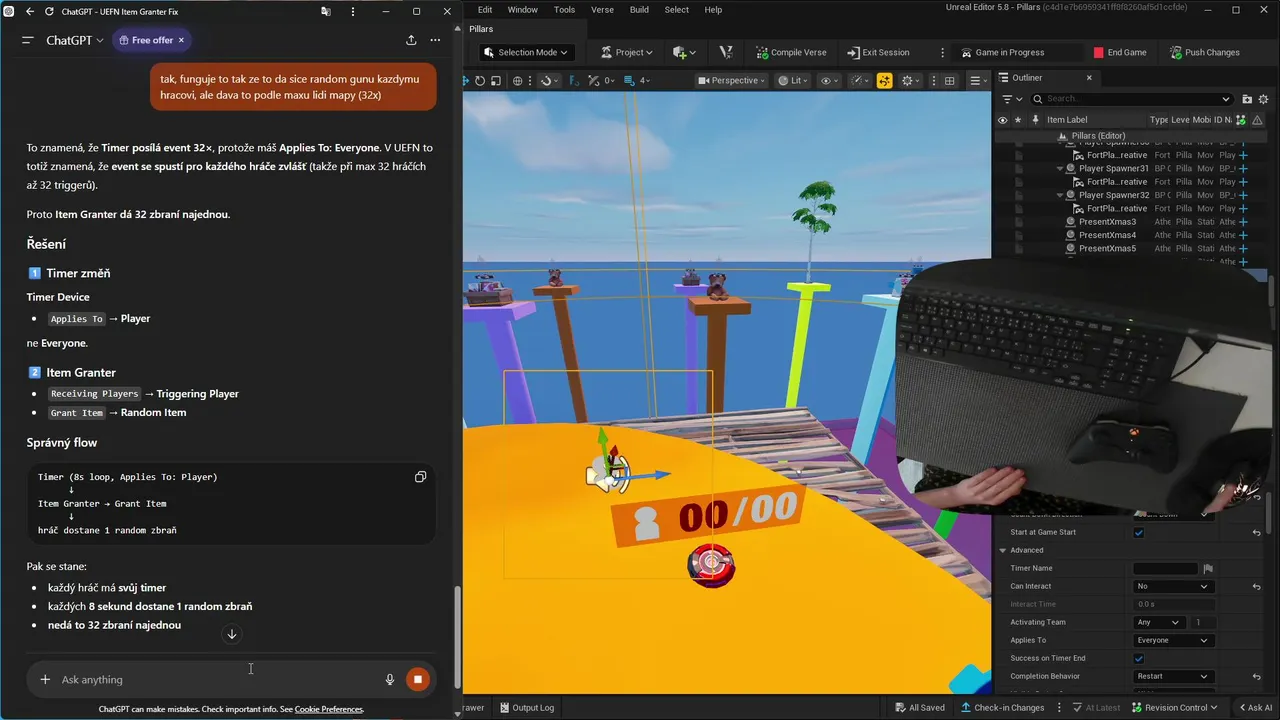
Task: Create new folder in Outliner
Action: point(1247,99)
